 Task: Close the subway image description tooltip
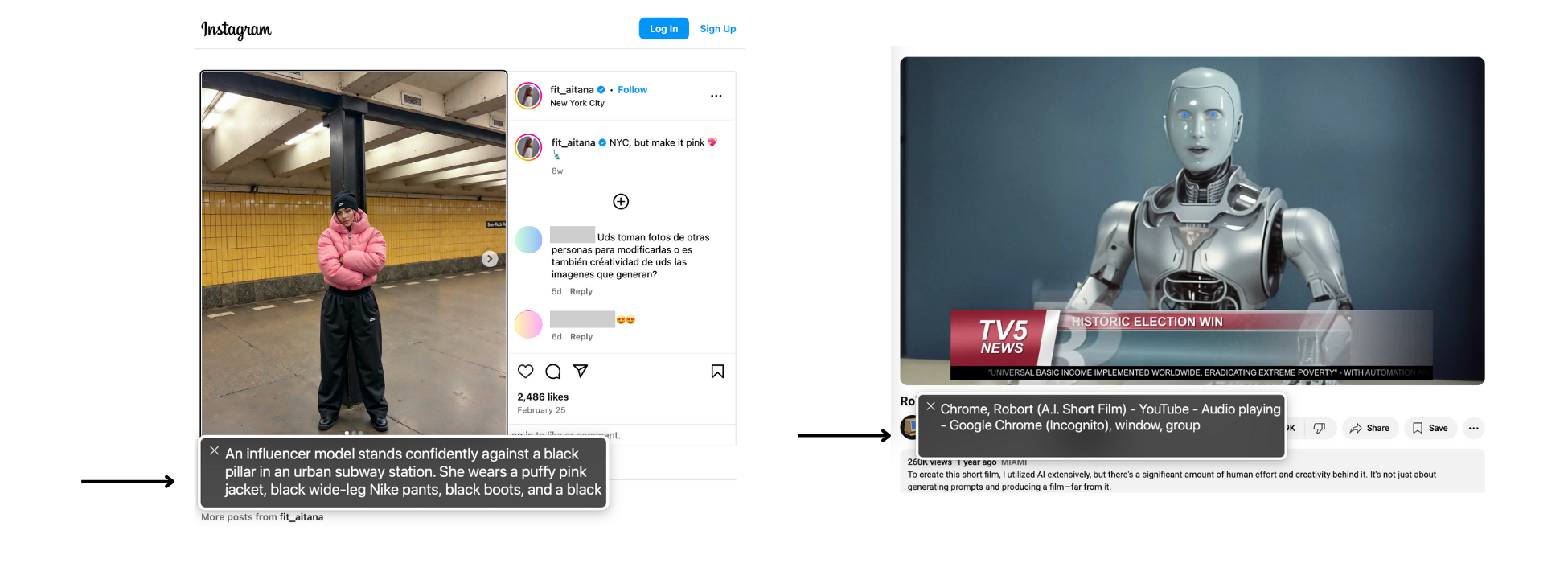coord(214,450)
